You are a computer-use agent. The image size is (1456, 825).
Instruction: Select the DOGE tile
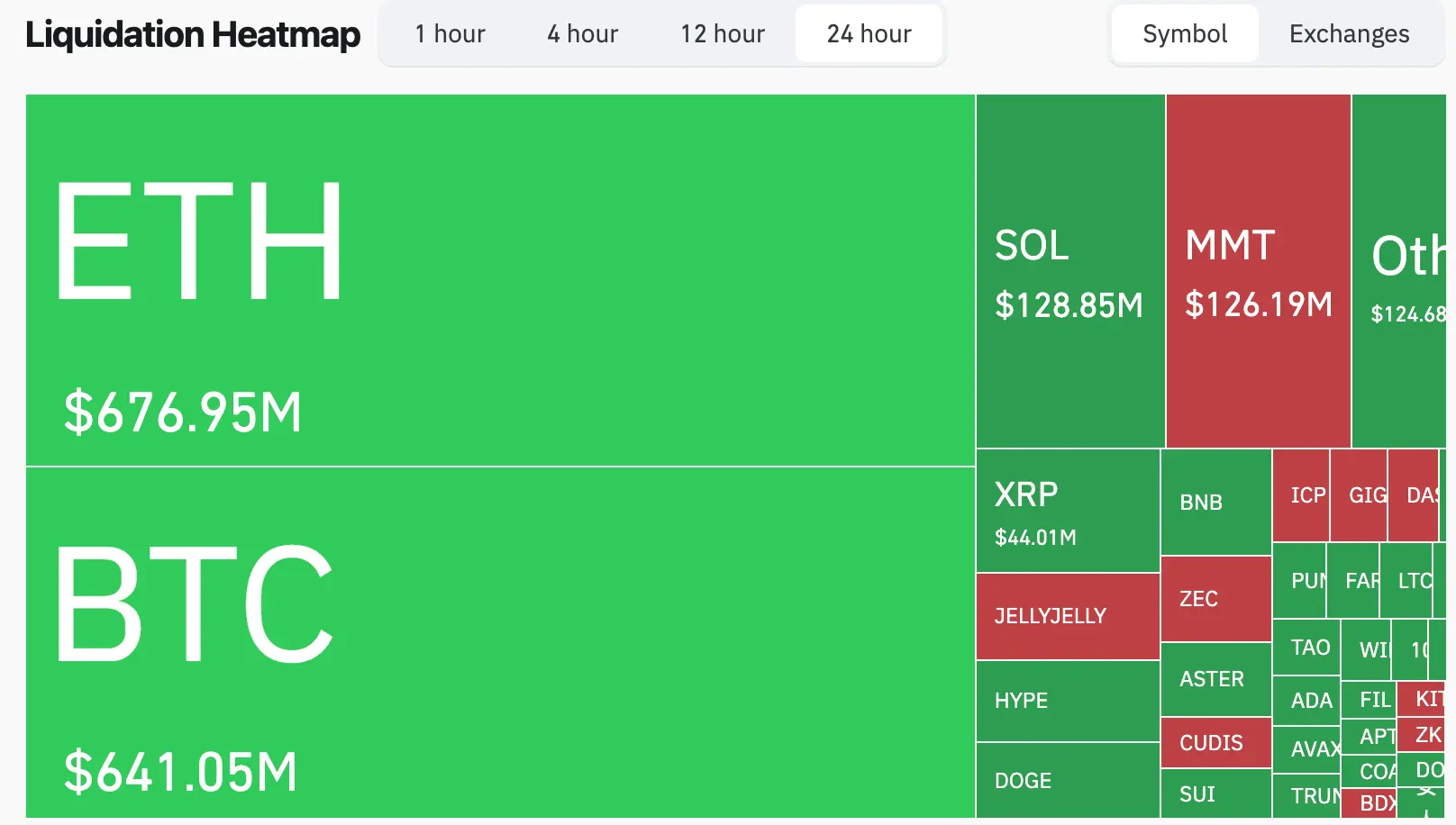[x=1068, y=781]
